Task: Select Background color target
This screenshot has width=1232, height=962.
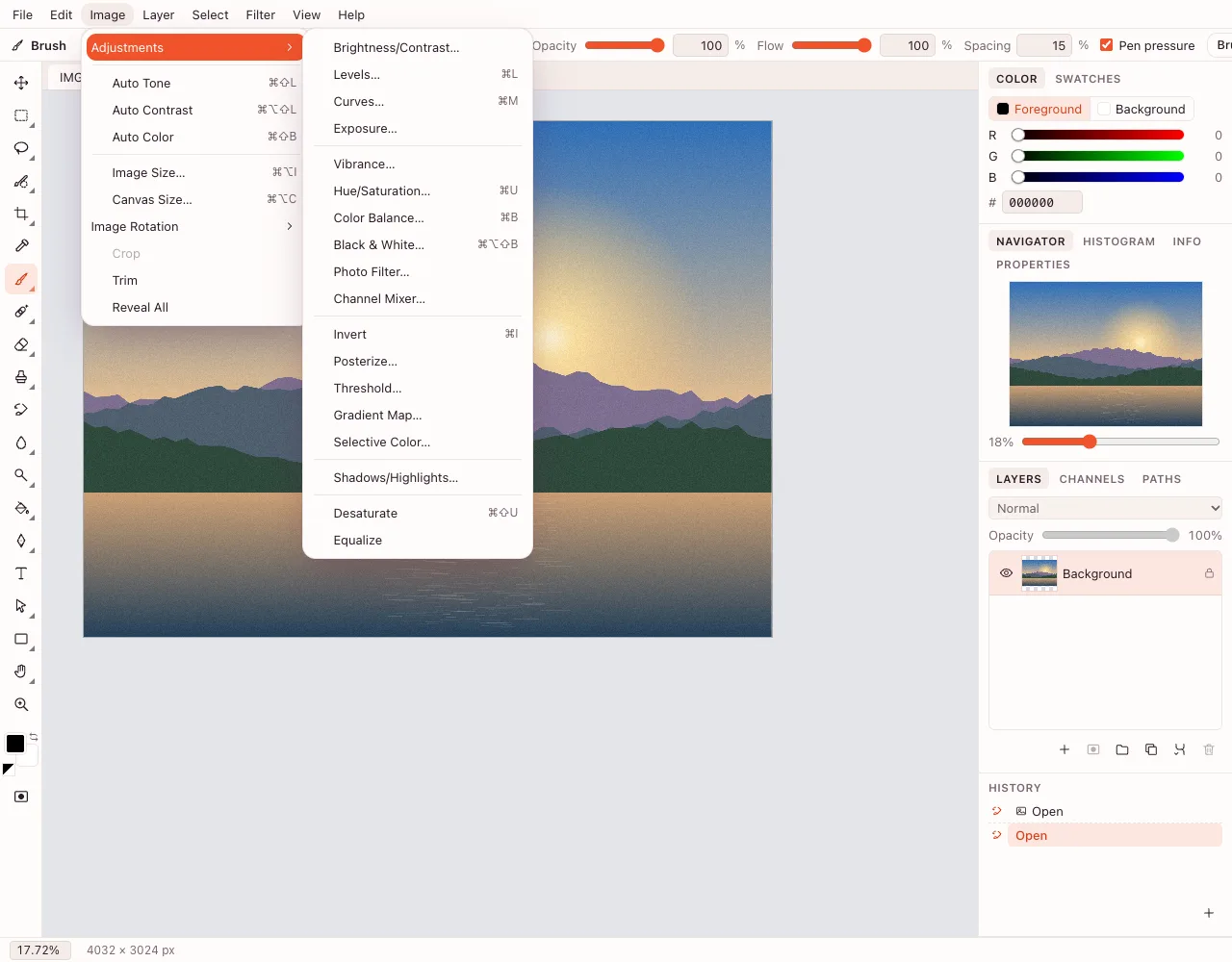Action: click(1142, 109)
